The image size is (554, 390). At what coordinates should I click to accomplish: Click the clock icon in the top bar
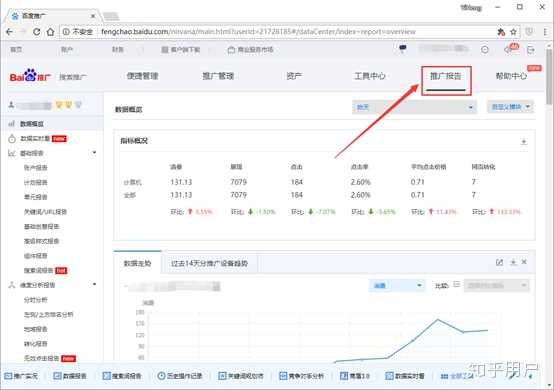(485, 50)
